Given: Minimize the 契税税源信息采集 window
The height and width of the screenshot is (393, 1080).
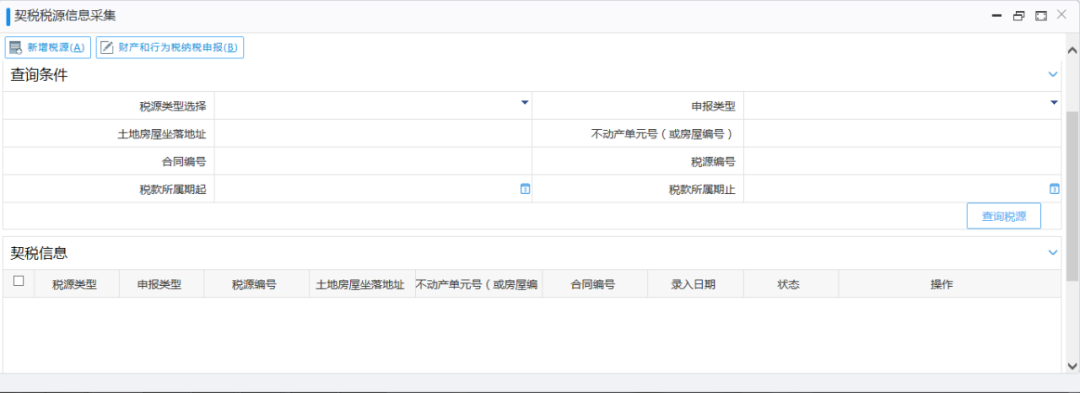Looking at the screenshot, I should (x=996, y=15).
